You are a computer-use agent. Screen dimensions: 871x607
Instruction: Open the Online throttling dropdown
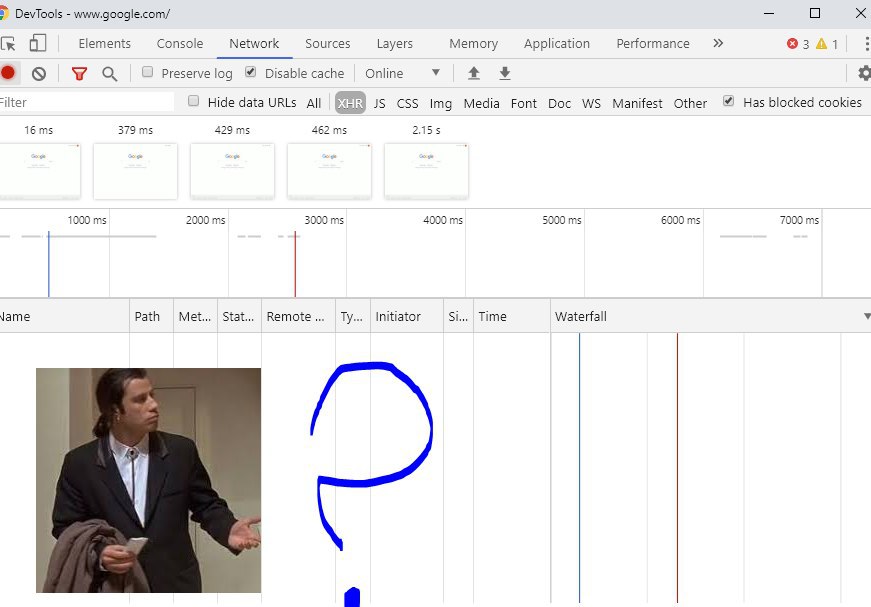pos(402,73)
